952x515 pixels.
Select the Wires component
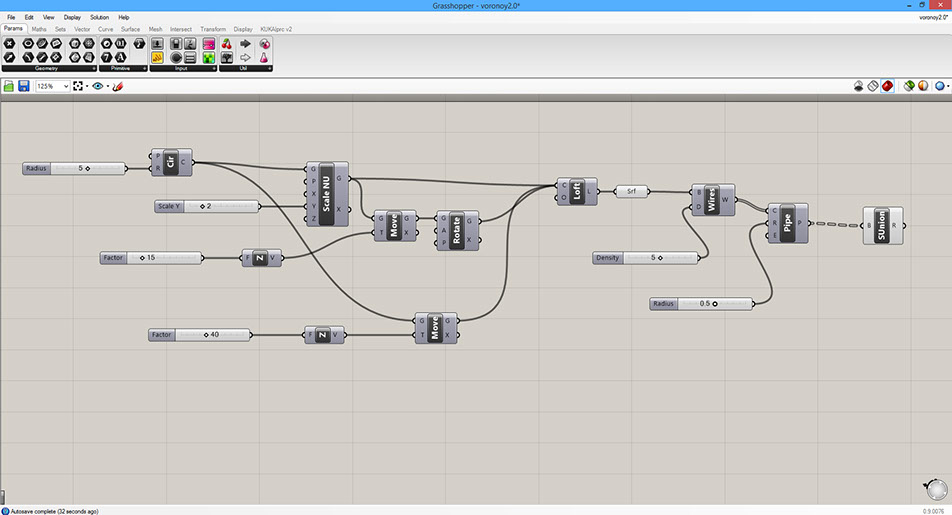(x=713, y=200)
